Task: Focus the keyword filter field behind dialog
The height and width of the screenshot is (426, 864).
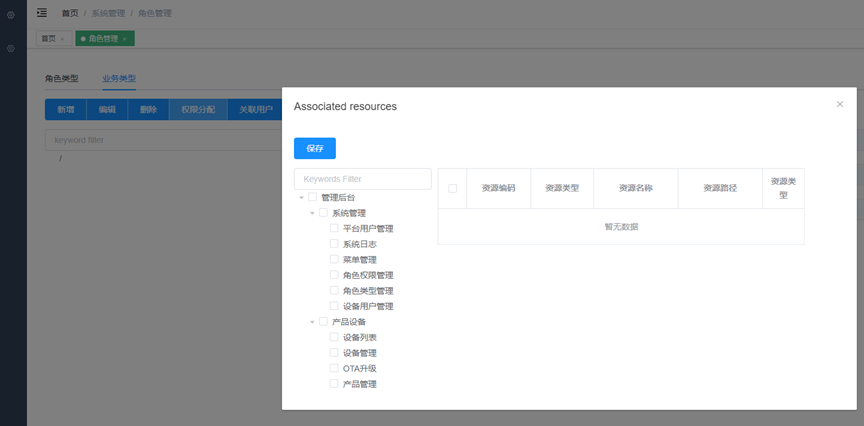Action: pos(164,140)
